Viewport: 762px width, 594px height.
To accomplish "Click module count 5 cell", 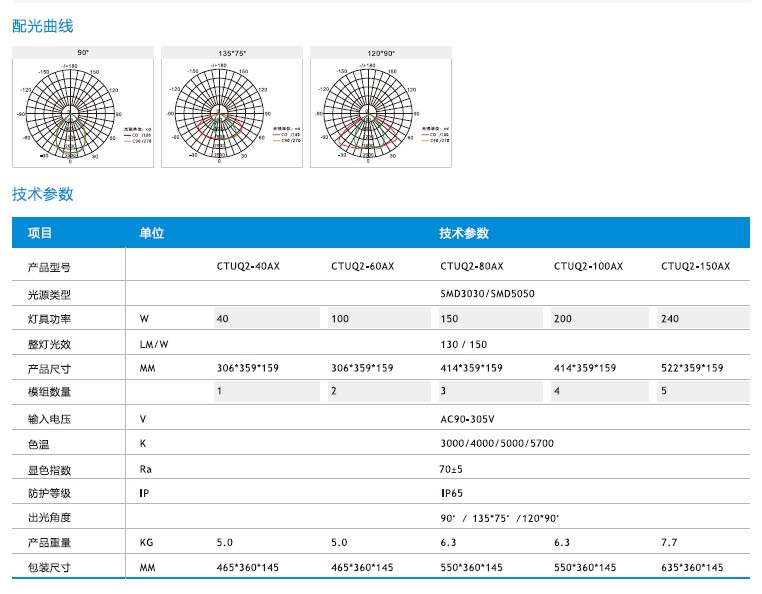I will tap(703, 391).
